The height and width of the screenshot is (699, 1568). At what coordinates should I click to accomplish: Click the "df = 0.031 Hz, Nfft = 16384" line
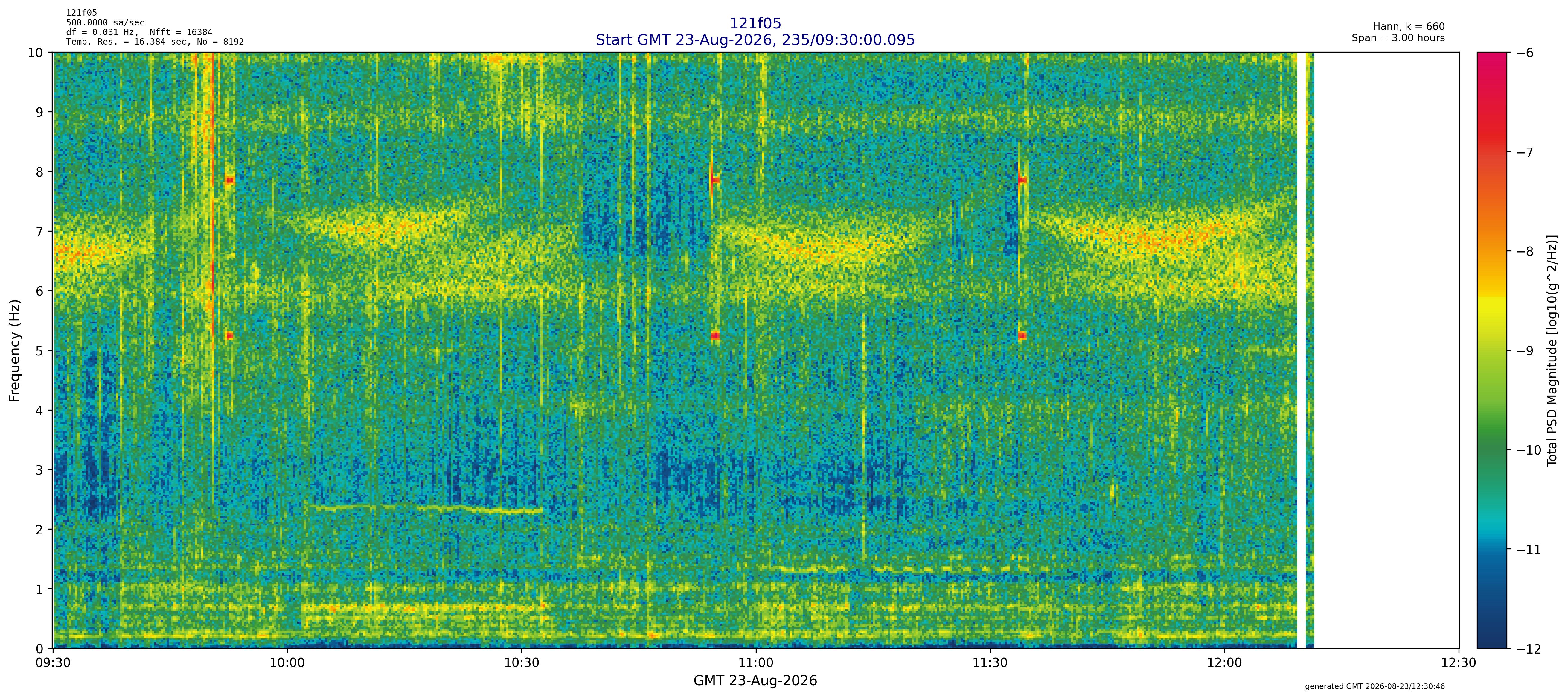[x=139, y=32]
